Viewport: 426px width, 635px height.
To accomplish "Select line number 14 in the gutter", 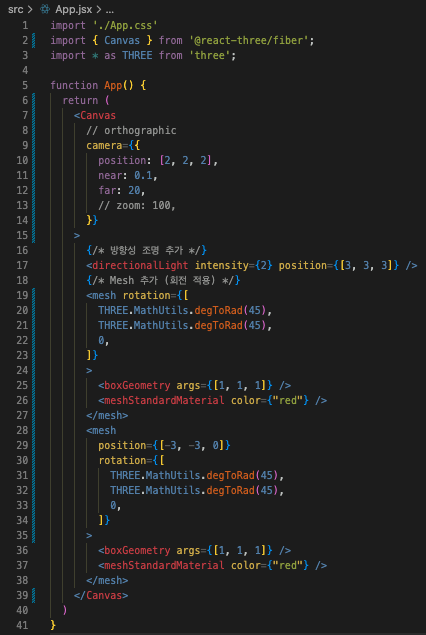I will 22,220.
